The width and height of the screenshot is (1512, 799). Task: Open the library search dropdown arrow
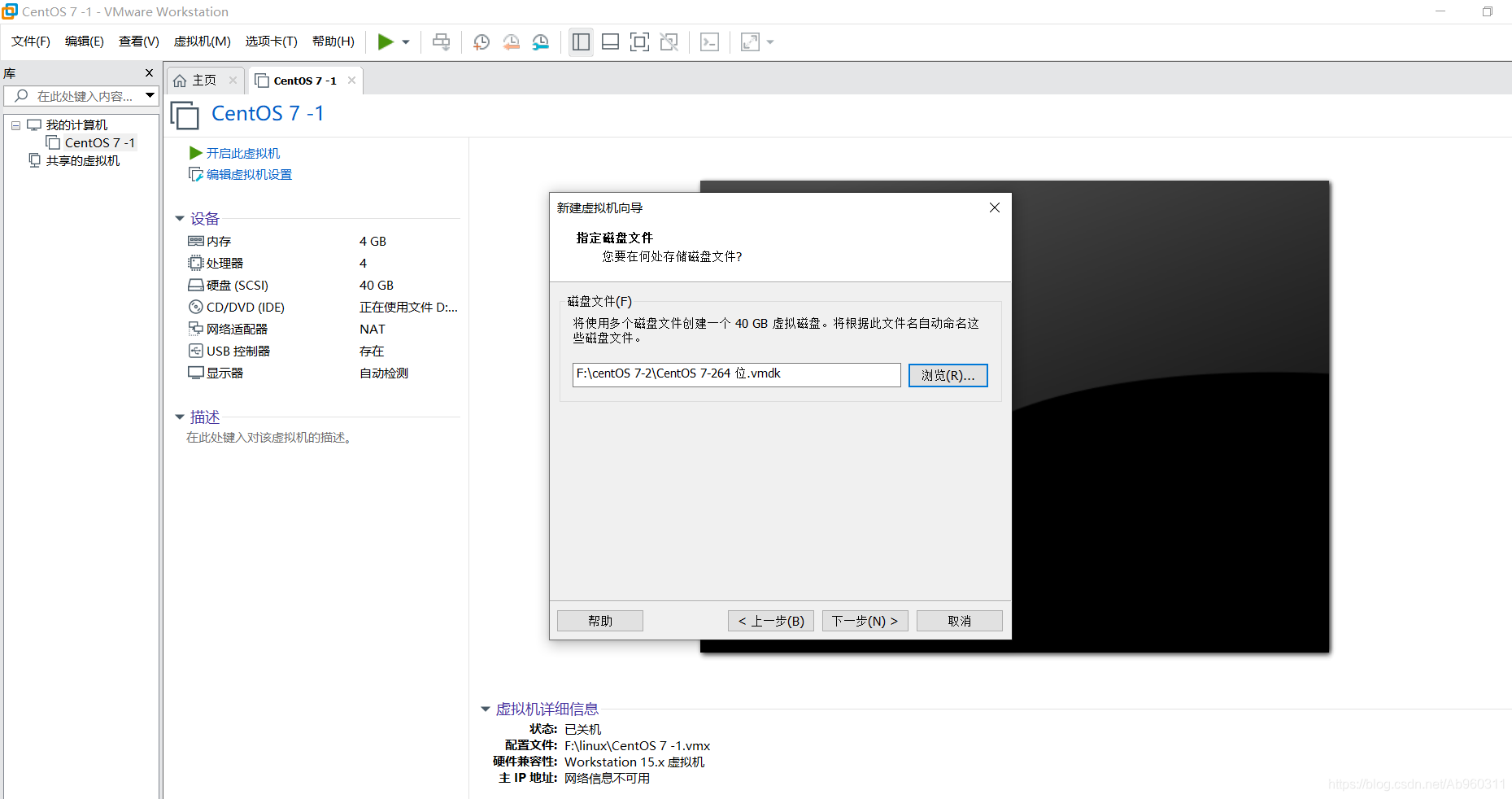pyautogui.click(x=150, y=96)
